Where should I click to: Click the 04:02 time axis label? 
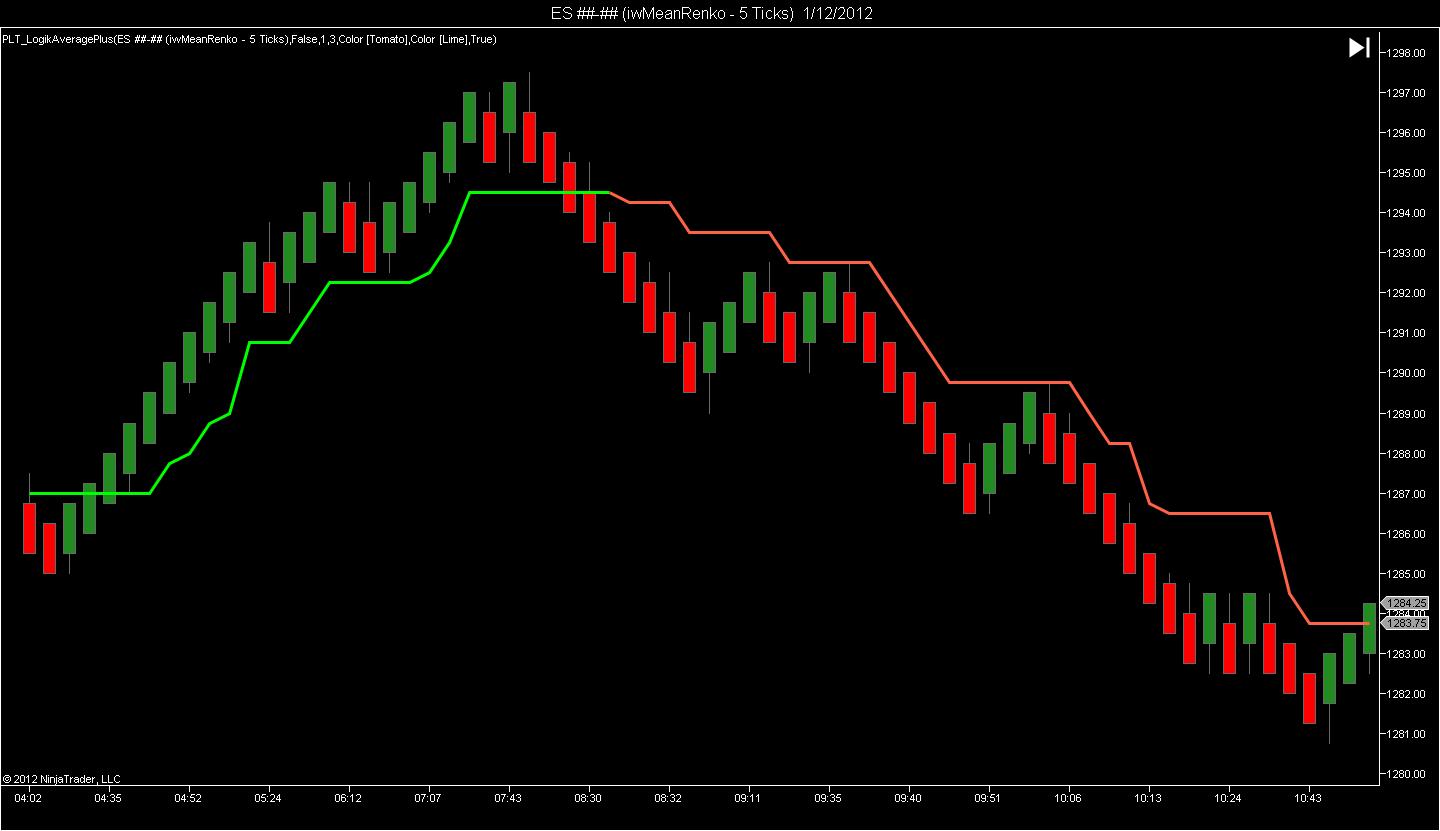tap(28, 798)
